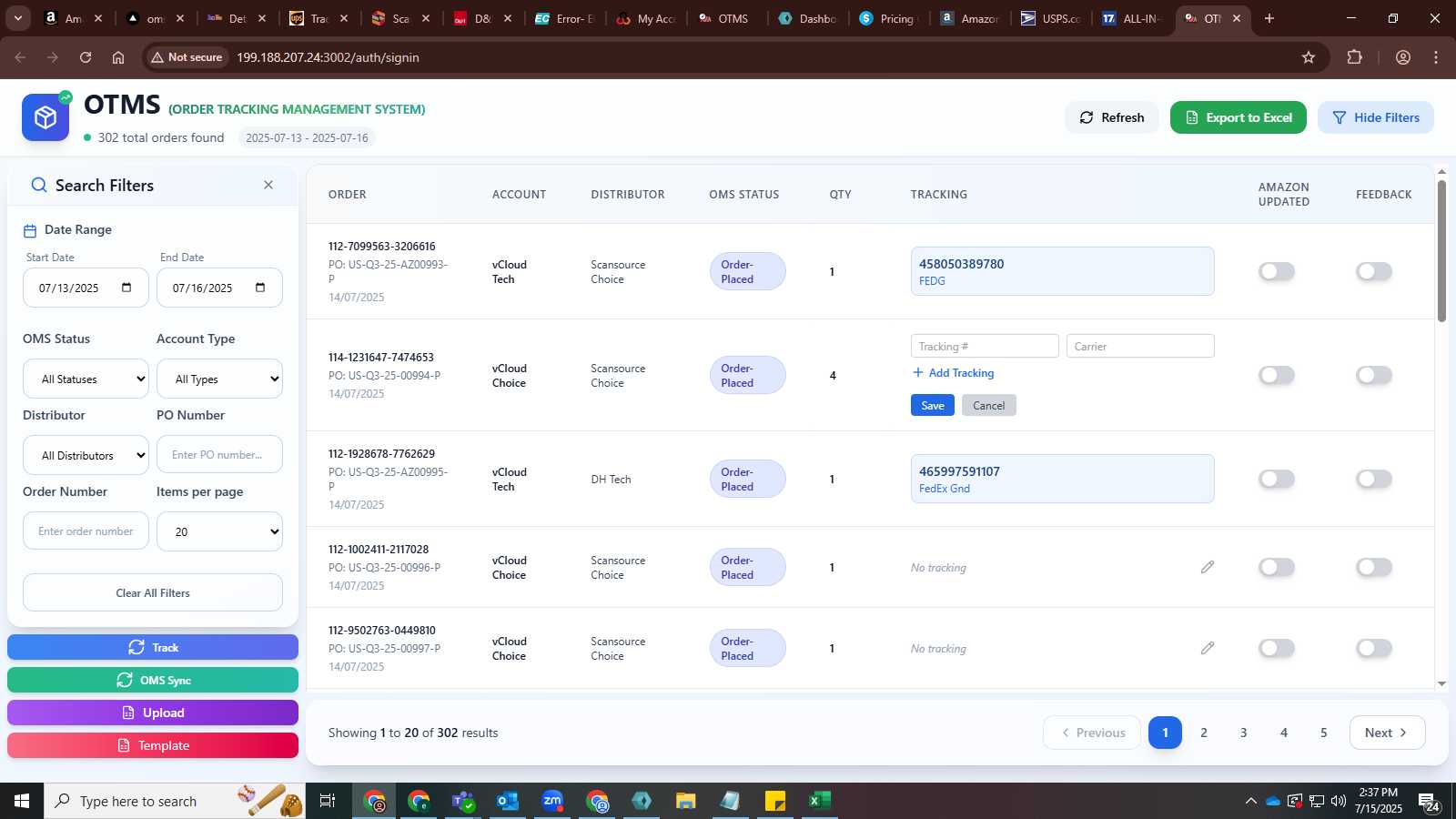Open the tab search dropdown arrow
Viewport: 1456px width, 819px height.
(x=17, y=18)
